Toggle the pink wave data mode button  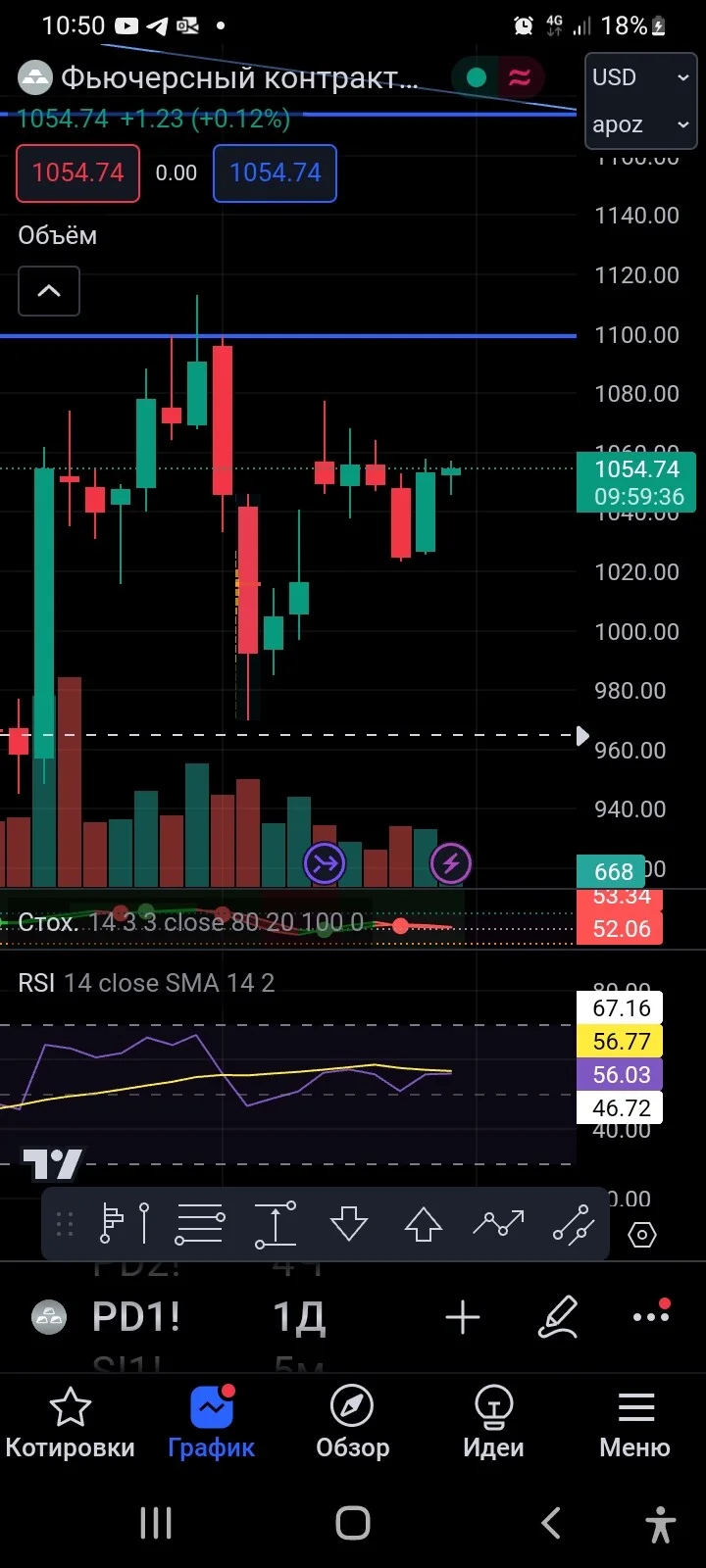[520, 77]
